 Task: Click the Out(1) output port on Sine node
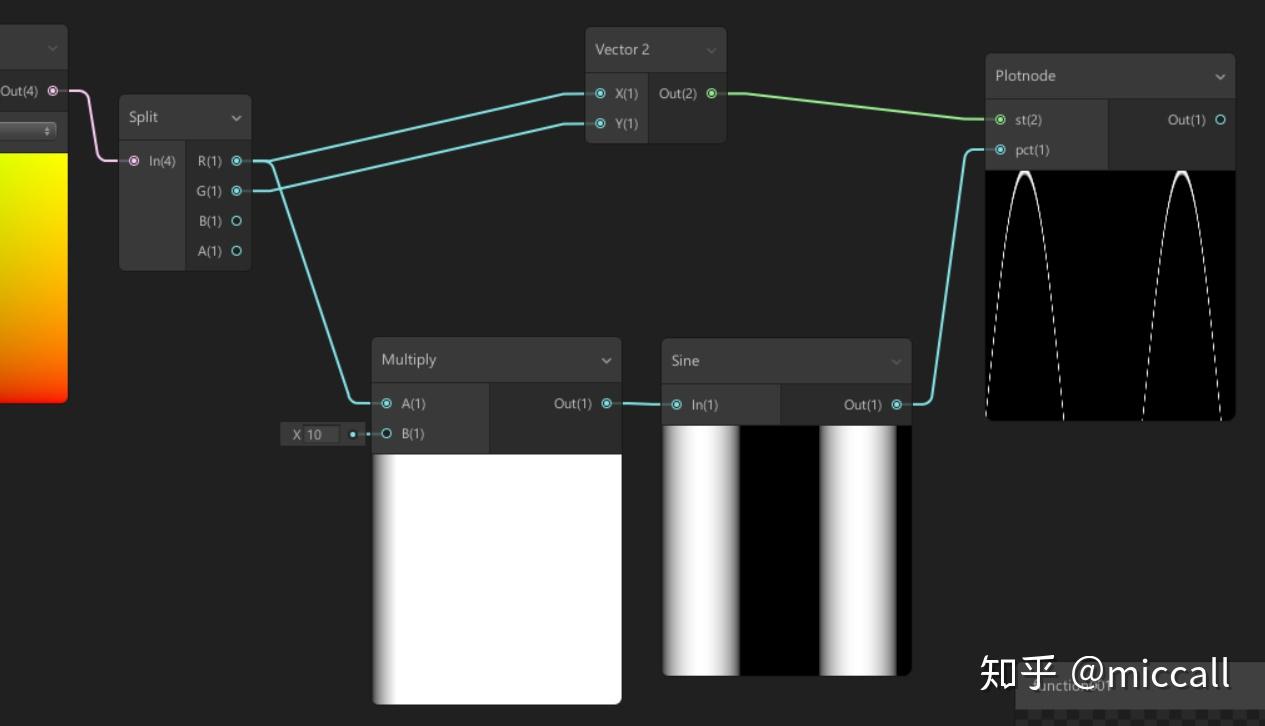click(896, 404)
